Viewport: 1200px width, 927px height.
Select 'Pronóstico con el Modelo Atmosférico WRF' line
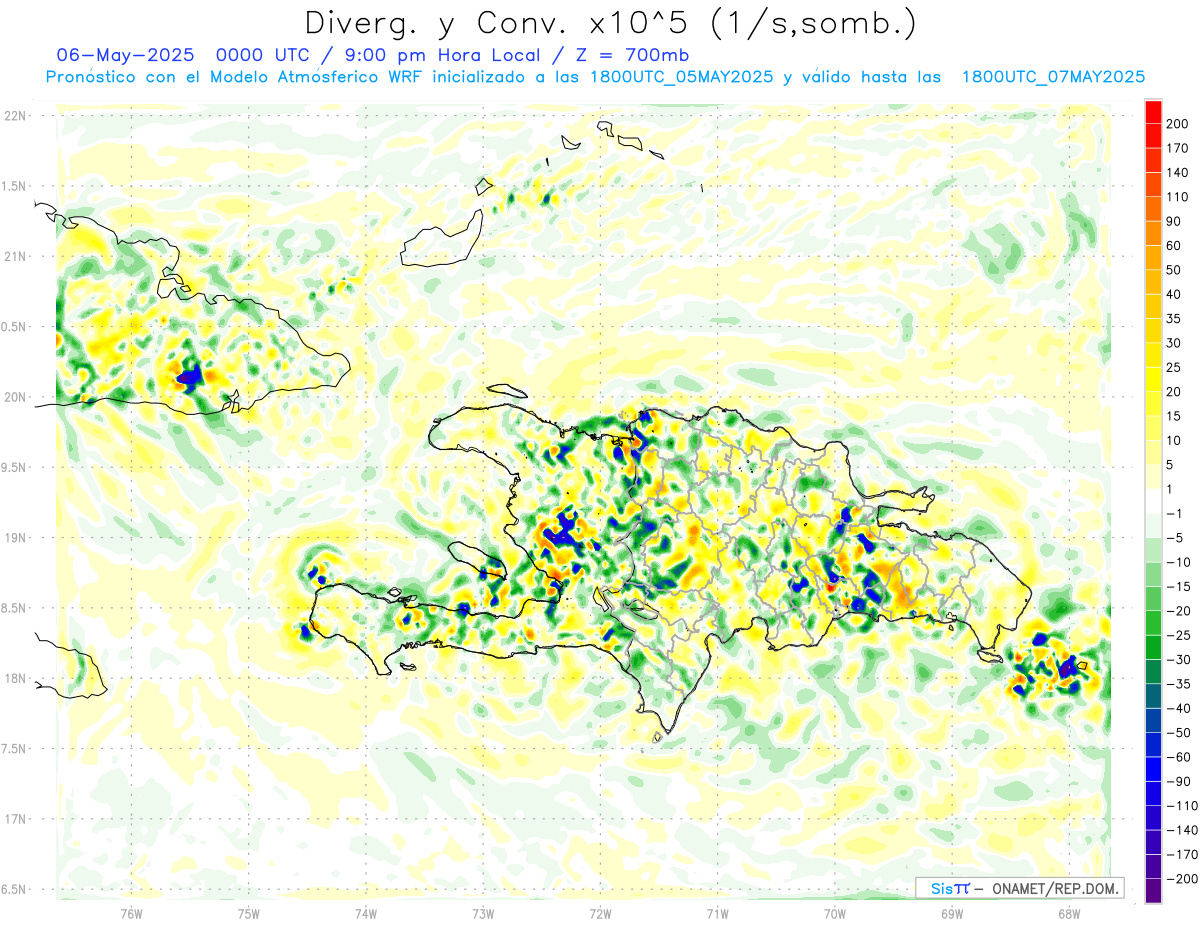(236, 77)
